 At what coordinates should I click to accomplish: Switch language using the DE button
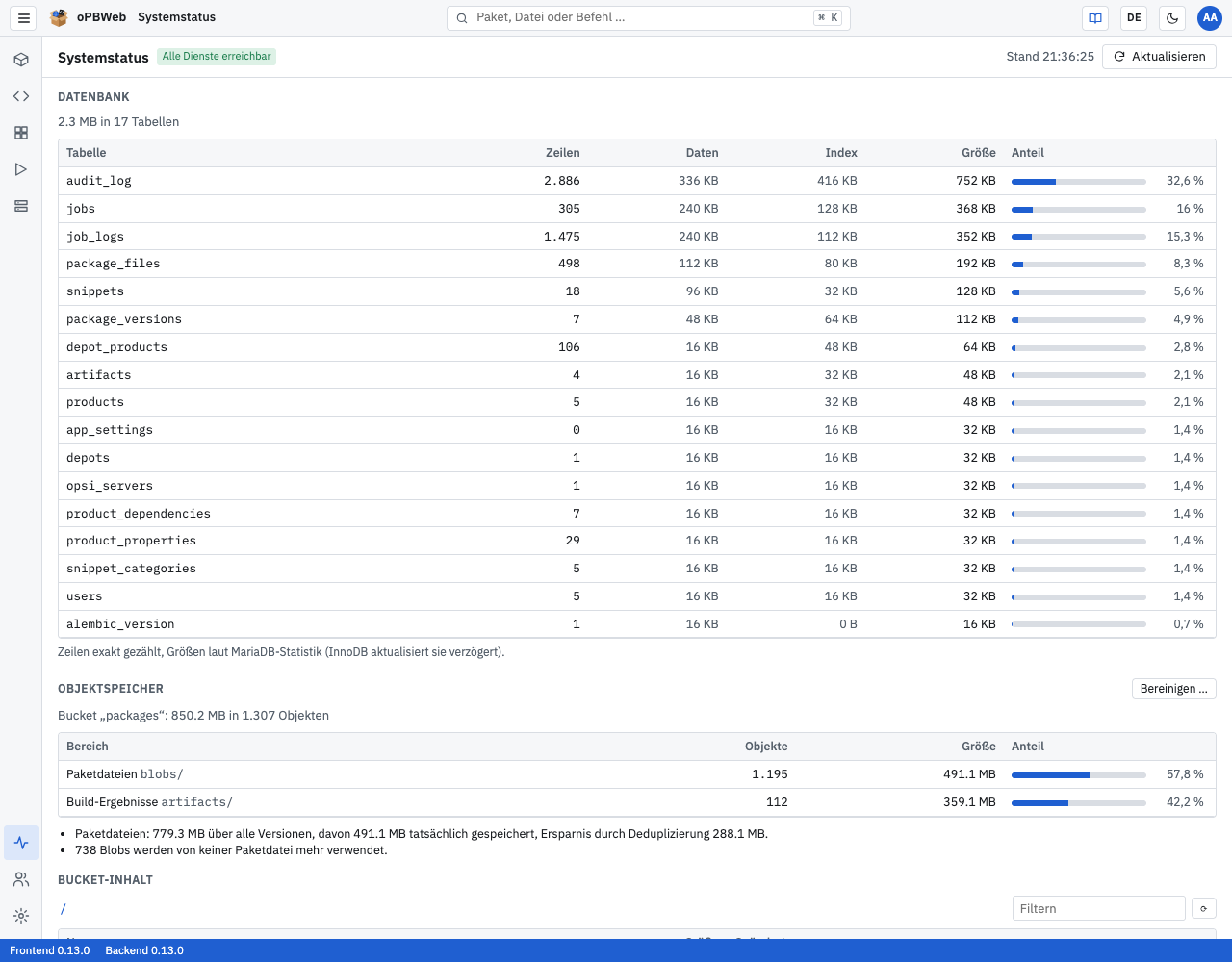click(x=1134, y=17)
